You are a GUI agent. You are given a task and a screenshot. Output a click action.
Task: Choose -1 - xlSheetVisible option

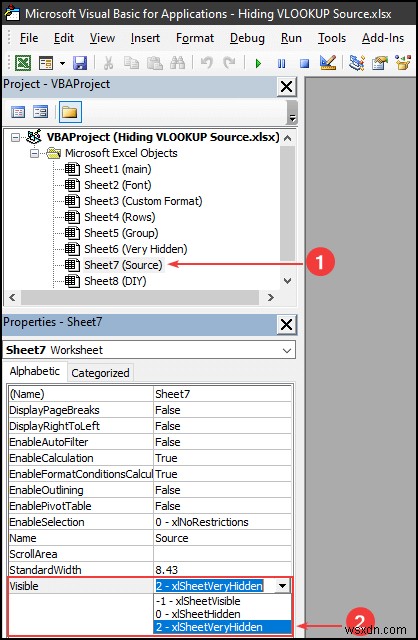click(x=222, y=601)
